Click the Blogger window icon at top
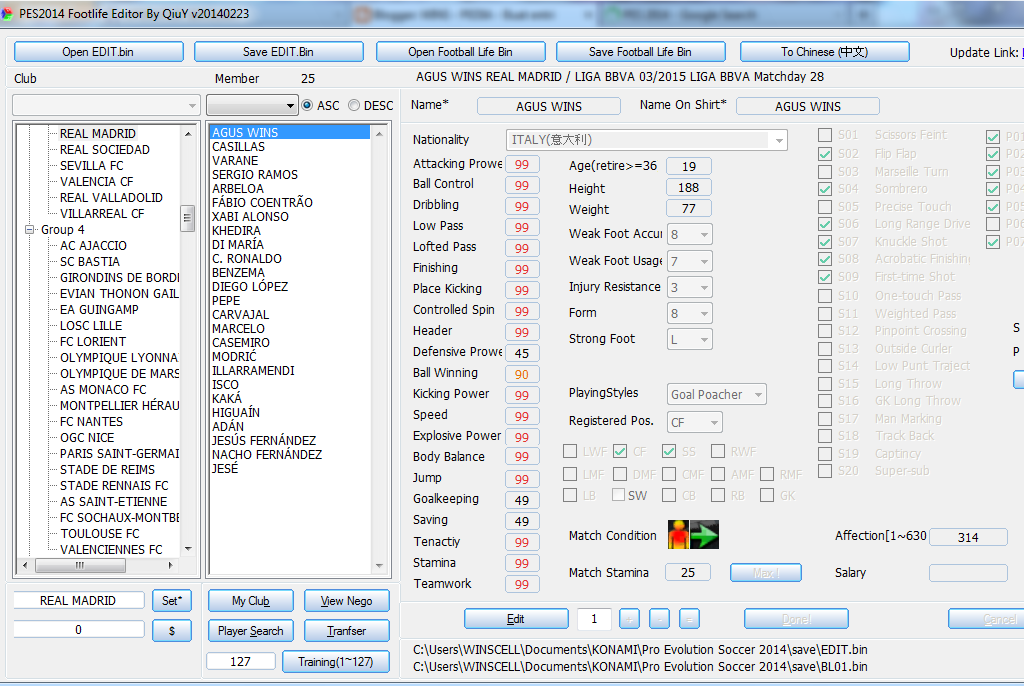This screenshot has height=686, width=1026. (x=362, y=13)
